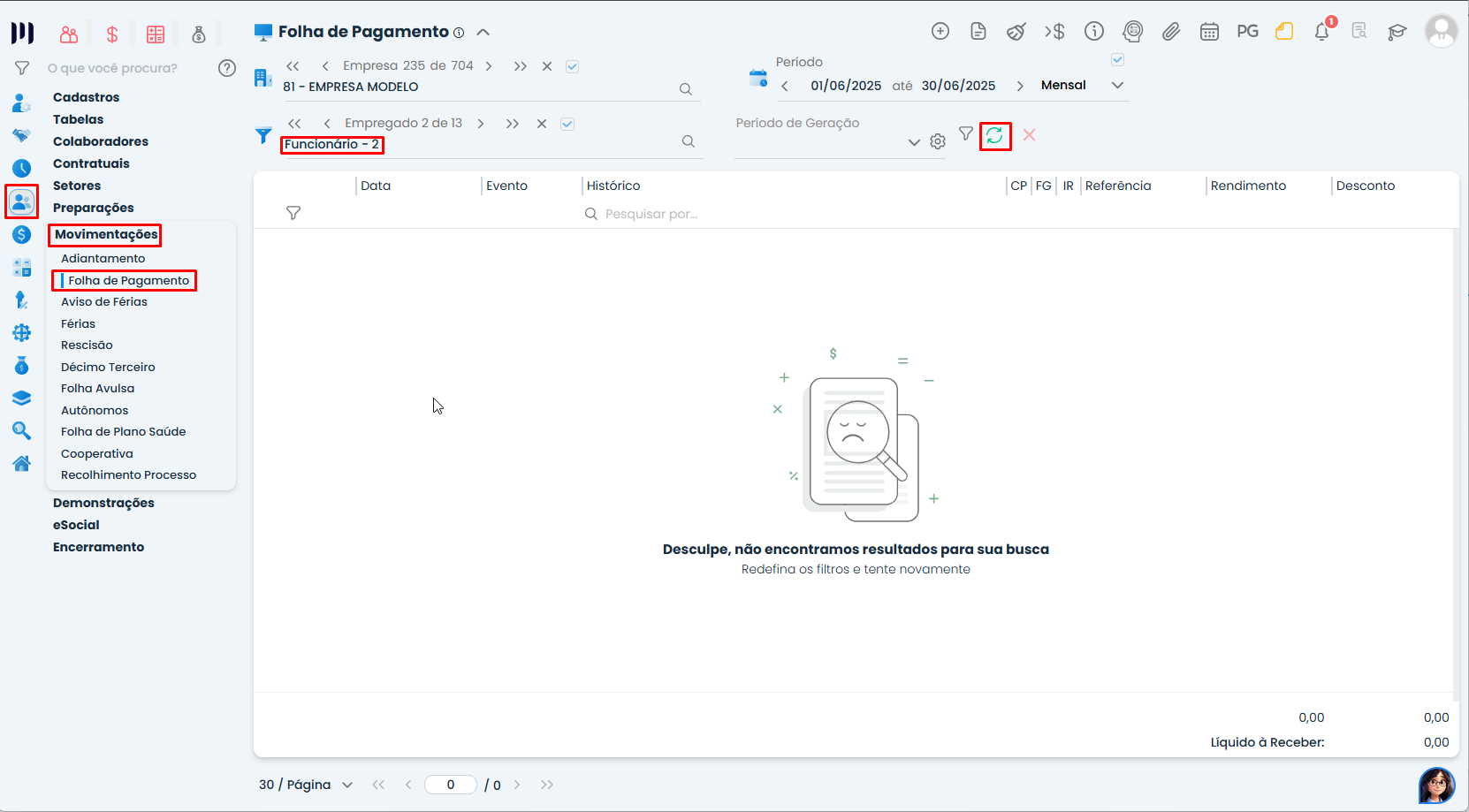The image size is (1469, 812).
Task: Open the calendar icon in top toolbar
Action: tap(1209, 32)
